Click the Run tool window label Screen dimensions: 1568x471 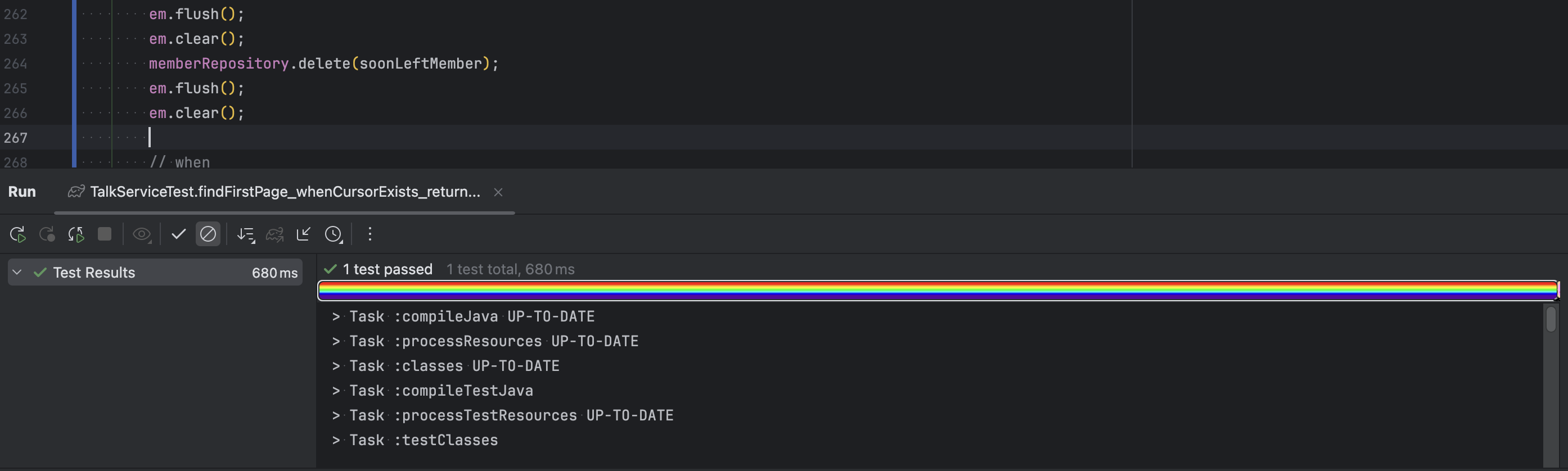22,192
